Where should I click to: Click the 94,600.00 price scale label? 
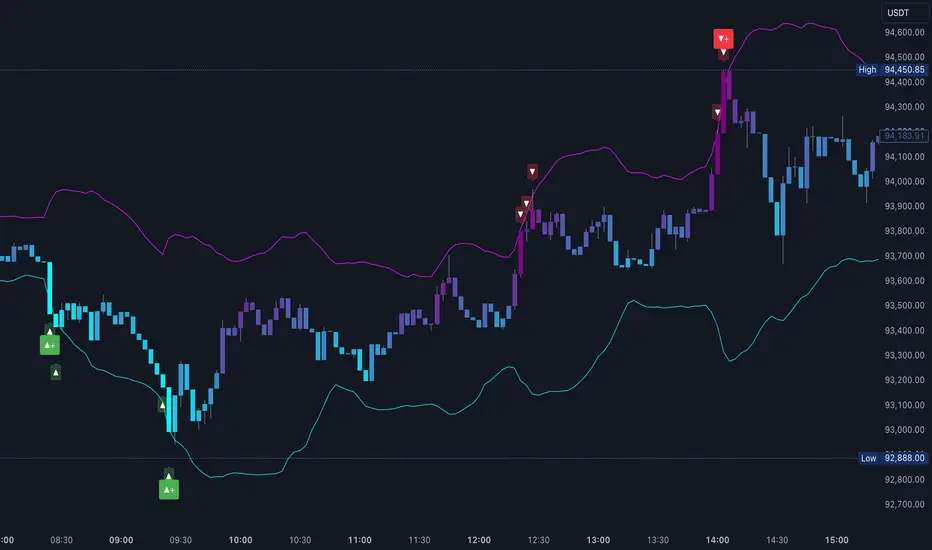(904, 32)
